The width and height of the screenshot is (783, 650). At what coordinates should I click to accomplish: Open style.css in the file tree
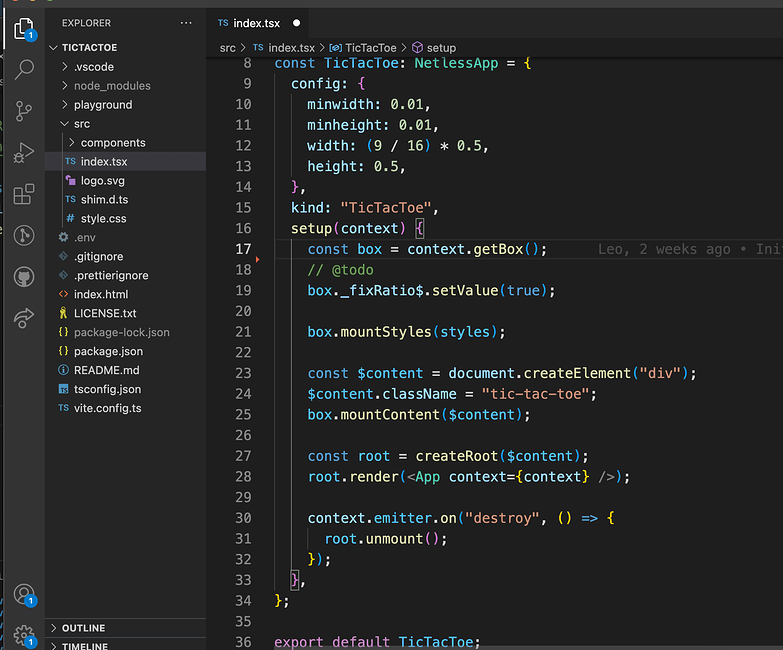[125, 218]
